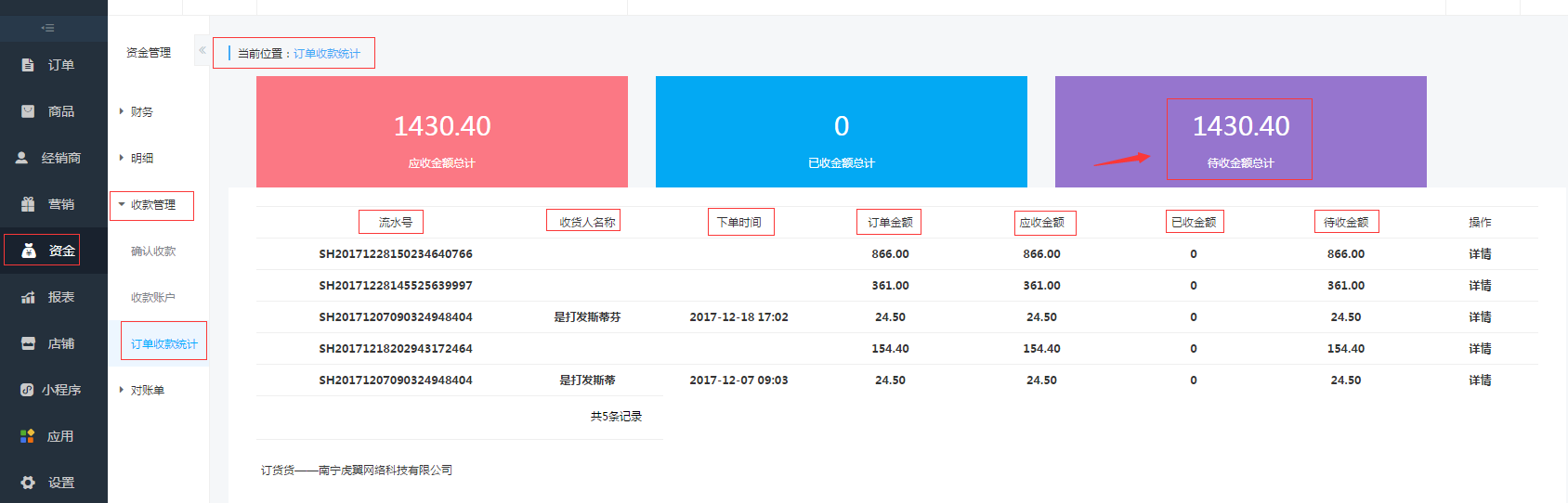Screen dimensions: 1568x503
Task: Click the 订单 document icon in sidebar
Action: coord(28,65)
